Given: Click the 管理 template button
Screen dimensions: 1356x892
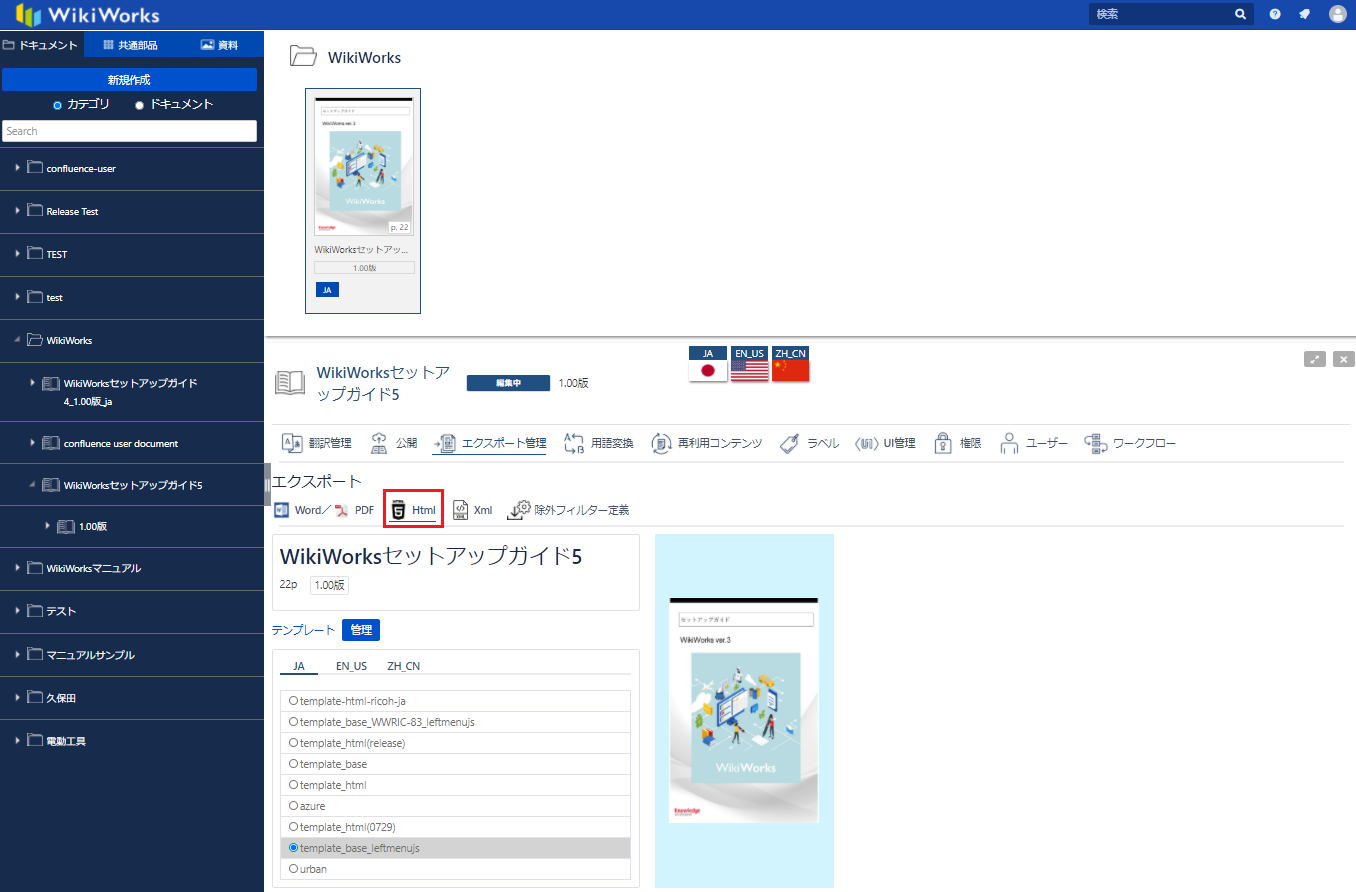Looking at the screenshot, I should tap(360, 630).
